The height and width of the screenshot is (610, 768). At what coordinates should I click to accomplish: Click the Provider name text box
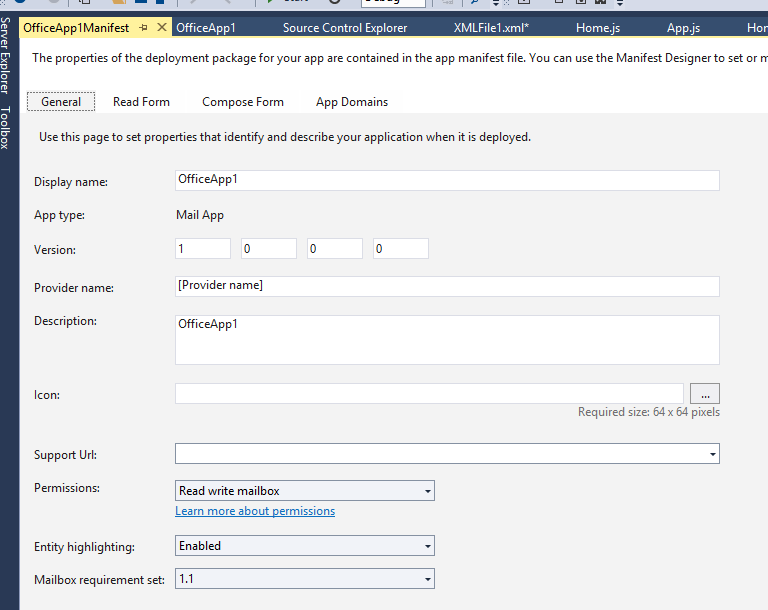point(446,286)
